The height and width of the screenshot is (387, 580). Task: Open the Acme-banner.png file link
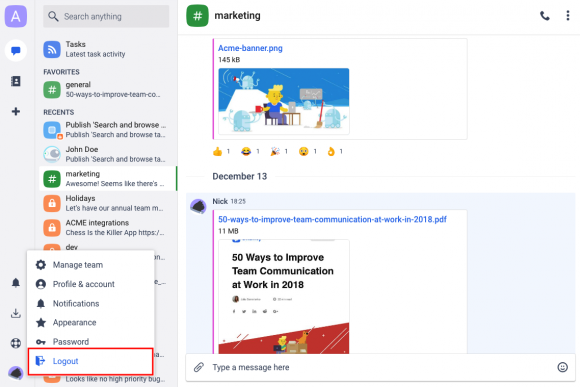(x=250, y=48)
